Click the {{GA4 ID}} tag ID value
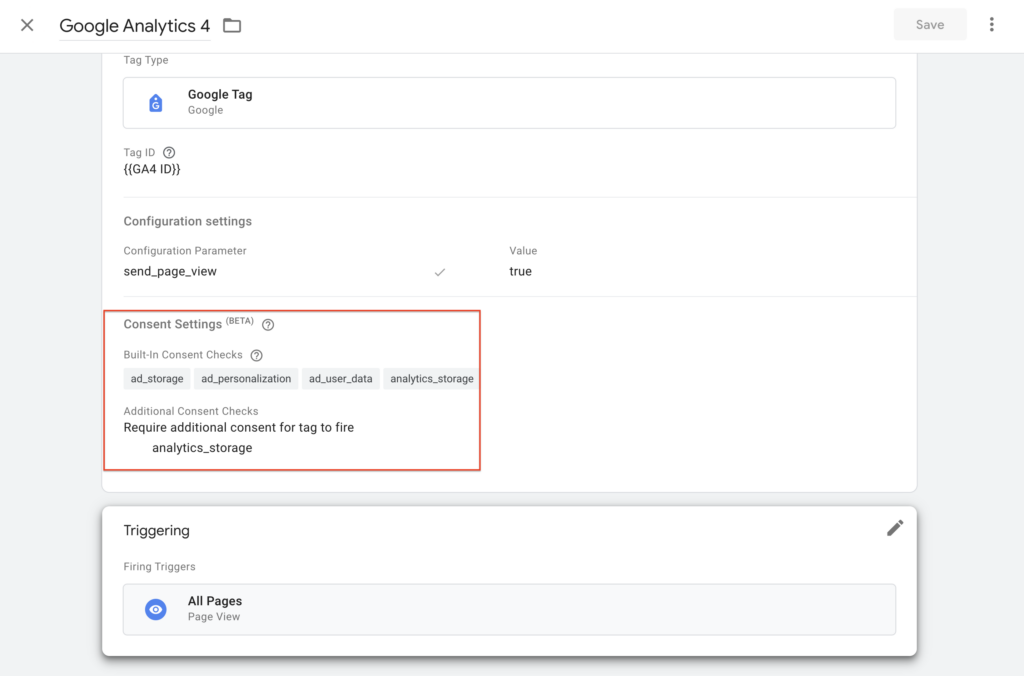The image size is (1024, 676). click(152, 169)
